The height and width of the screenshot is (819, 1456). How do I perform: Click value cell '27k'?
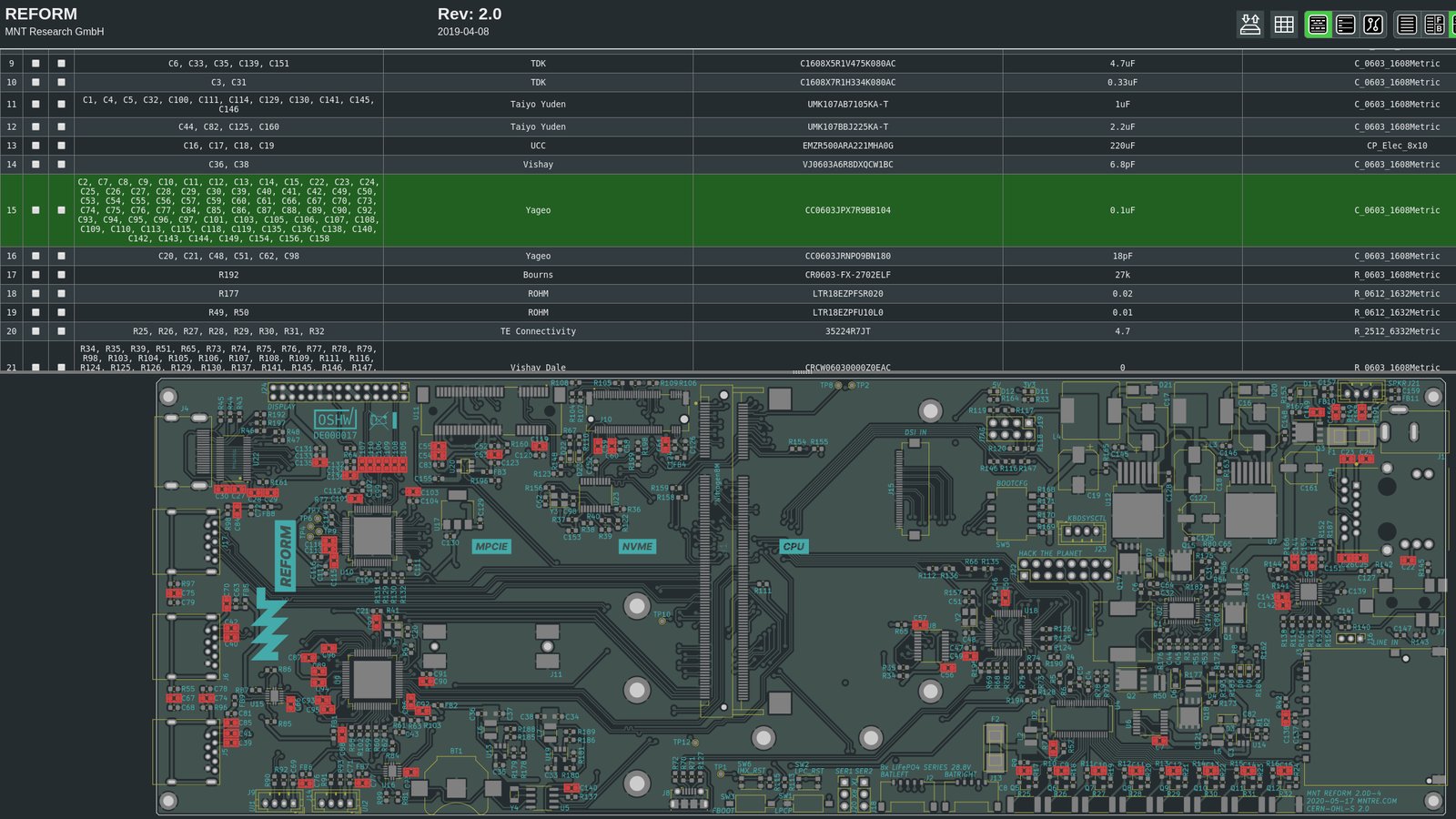click(x=1122, y=275)
